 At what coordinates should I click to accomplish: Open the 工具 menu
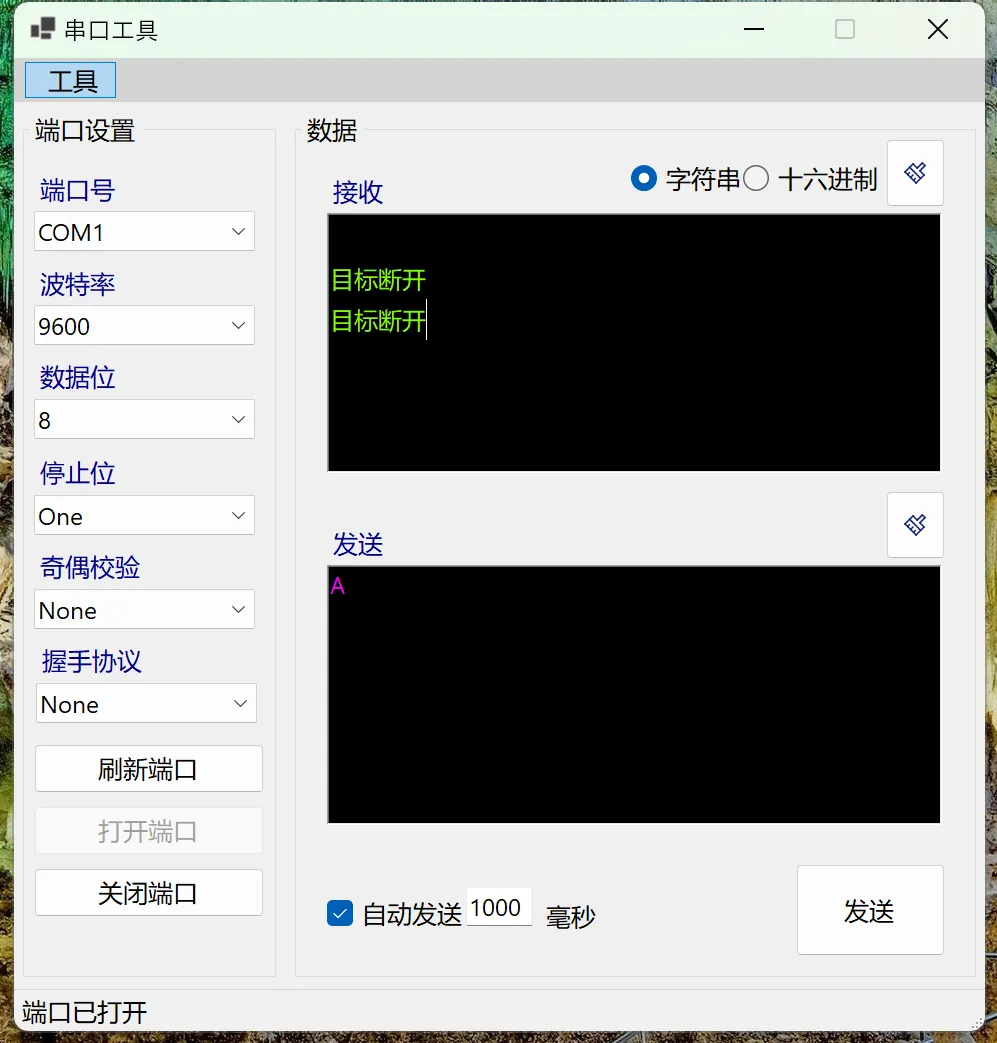pyautogui.click(x=71, y=80)
